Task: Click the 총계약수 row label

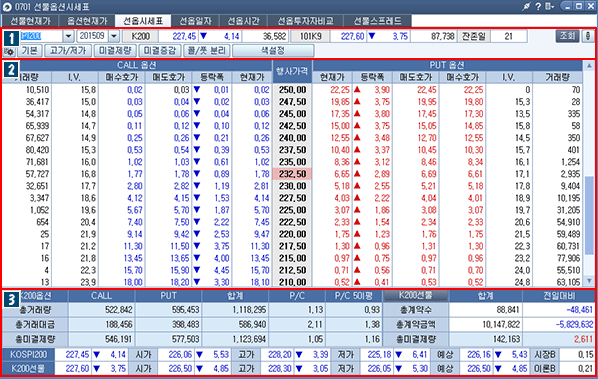Action: point(416,310)
